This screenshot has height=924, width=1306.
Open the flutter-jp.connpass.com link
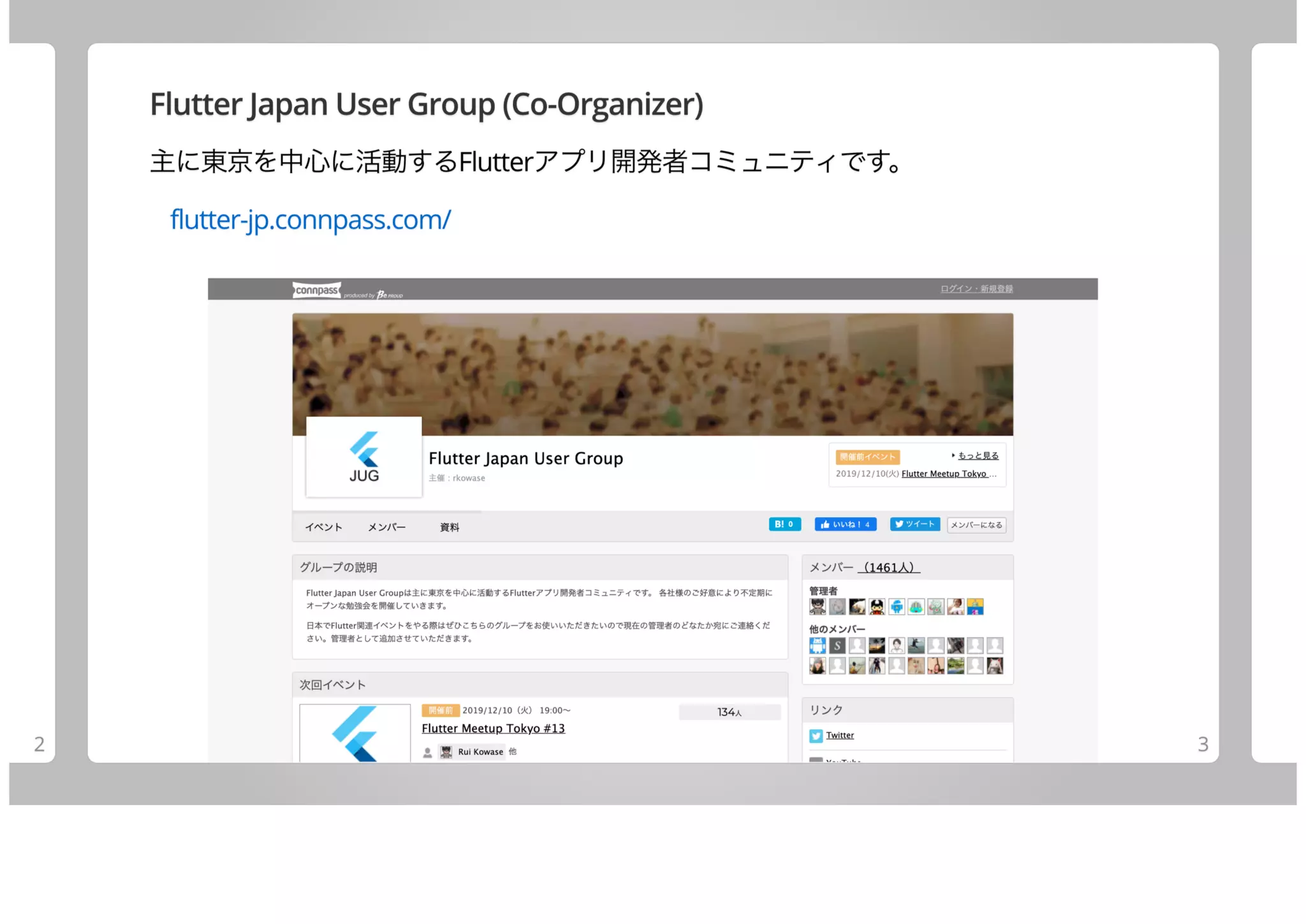click(310, 220)
